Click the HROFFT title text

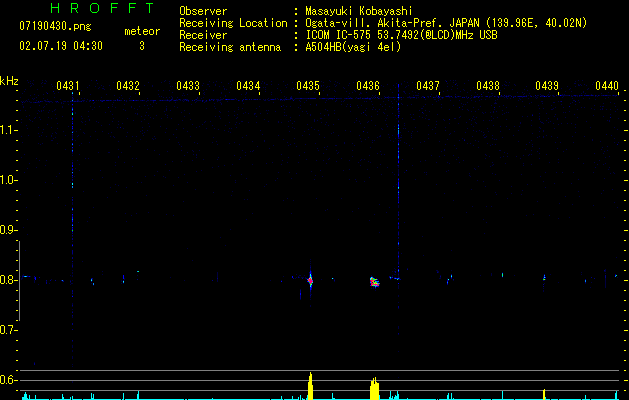103,8
